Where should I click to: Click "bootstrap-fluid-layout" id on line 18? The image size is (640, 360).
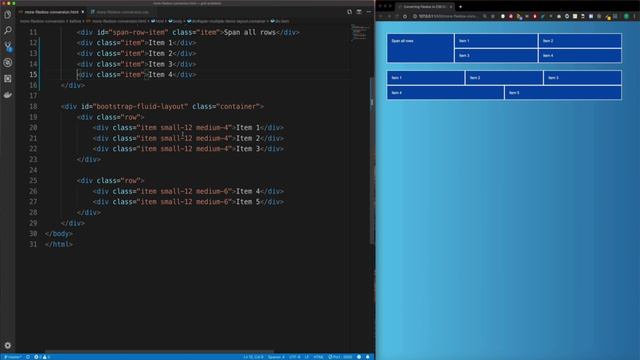[141, 107]
